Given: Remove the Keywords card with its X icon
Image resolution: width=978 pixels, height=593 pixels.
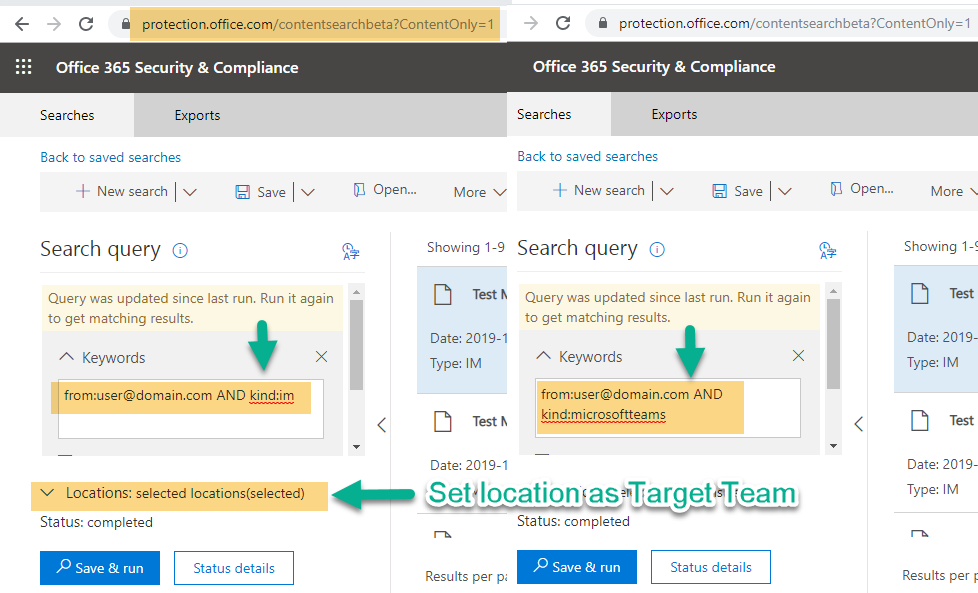Looking at the screenshot, I should coord(321,356).
